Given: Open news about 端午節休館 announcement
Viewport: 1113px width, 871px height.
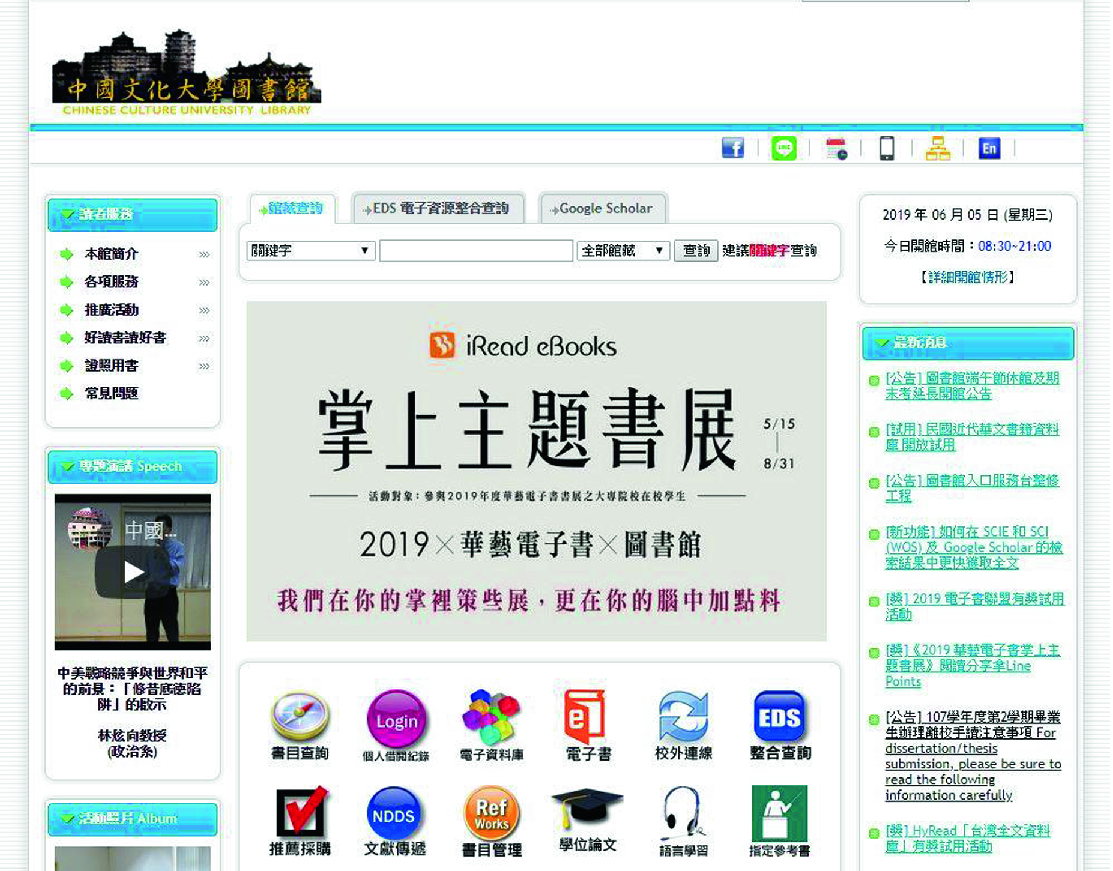Looking at the screenshot, I should coord(972,385).
